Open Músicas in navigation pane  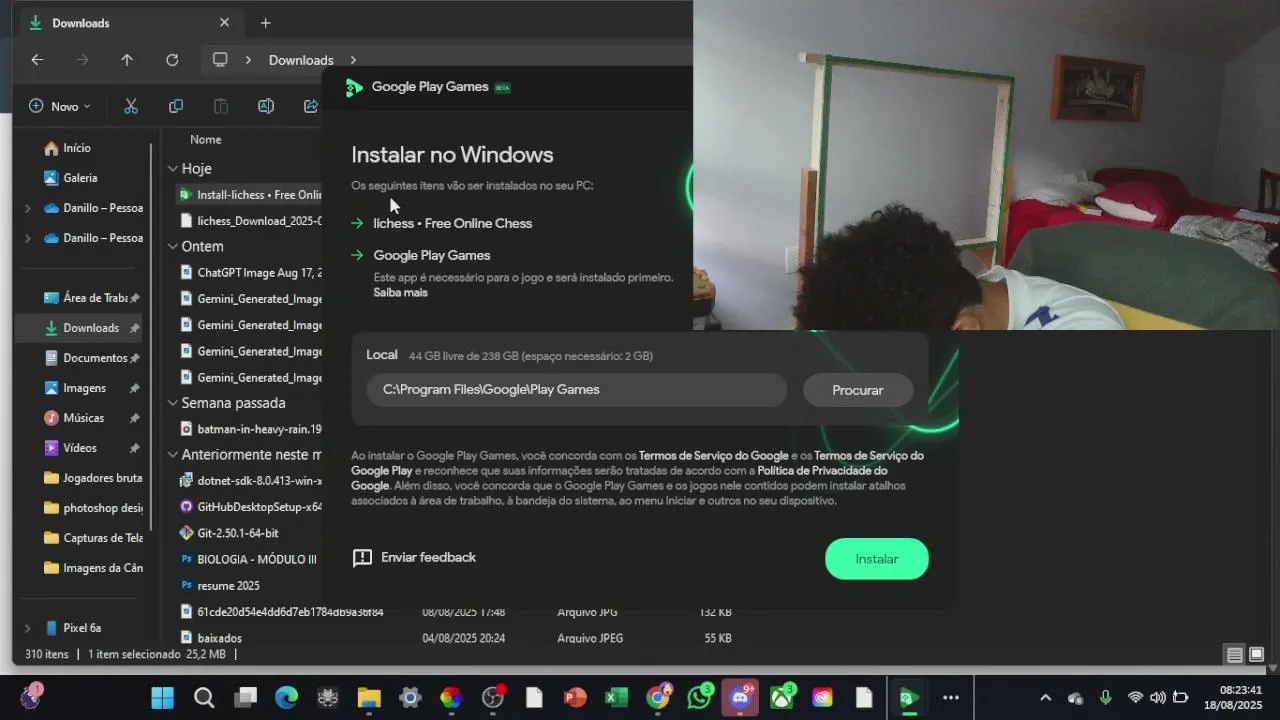[84, 418]
